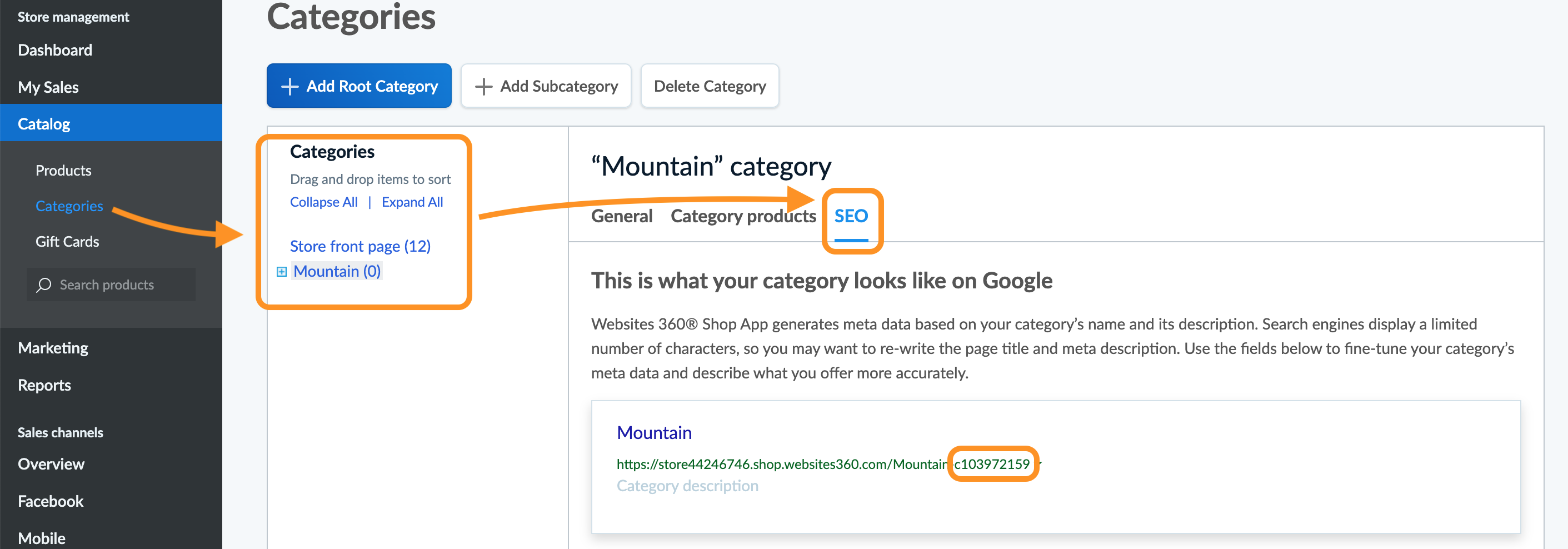1568x549 pixels.
Task: Open Dashboard in the sidebar
Action: [x=55, y=50]
